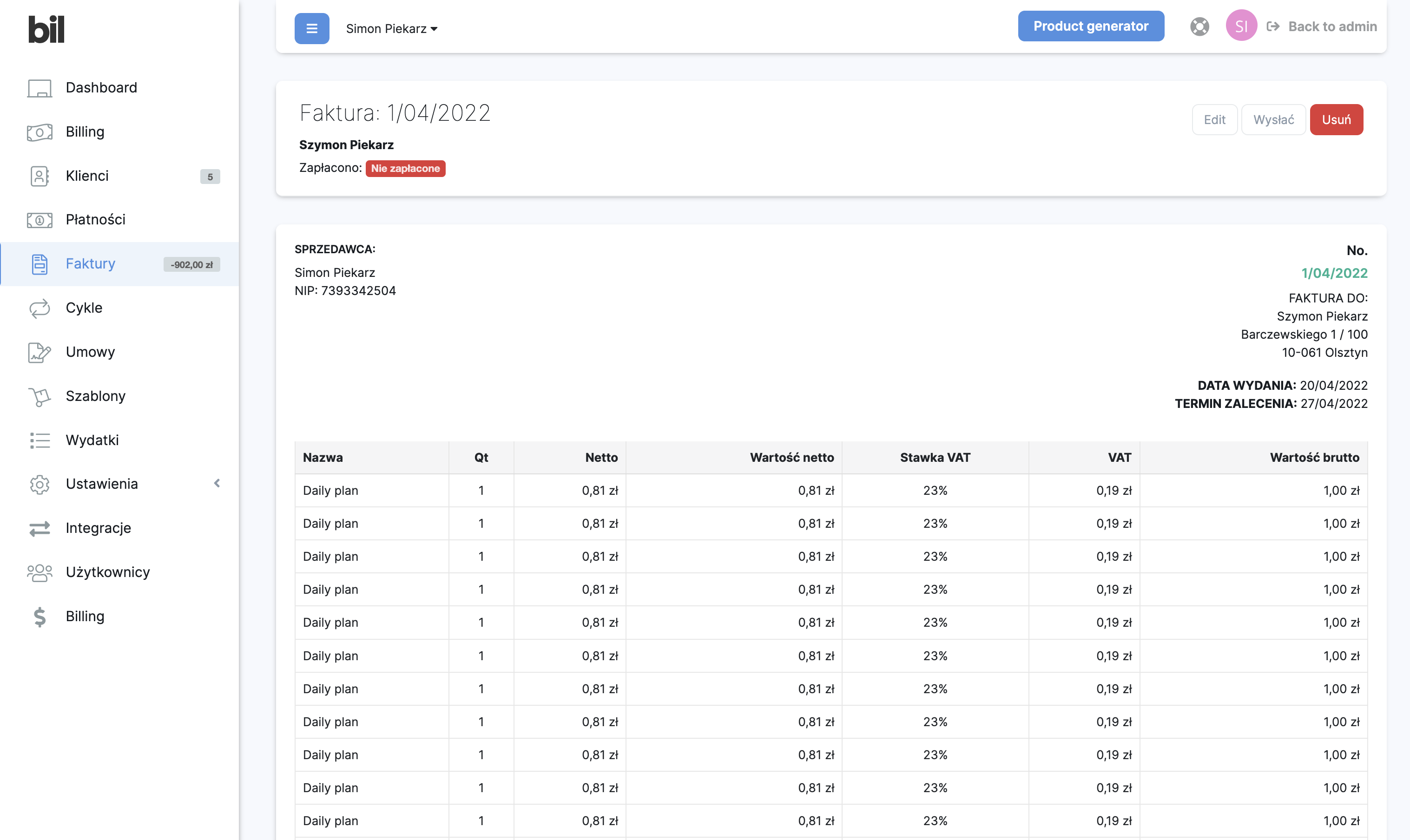Click the Klienci contact card icon
The height and width of the screenshot is (840, 1410).
[x=40, y=176]
